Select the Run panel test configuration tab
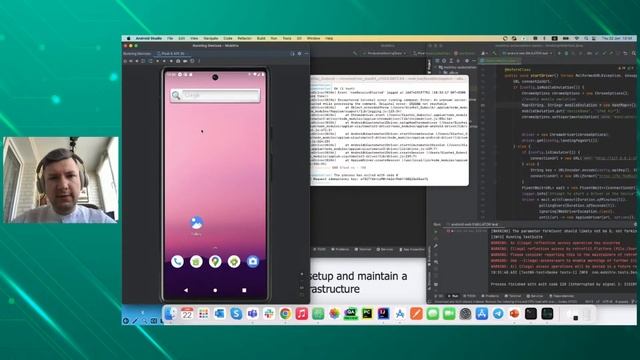 (474, 224)
